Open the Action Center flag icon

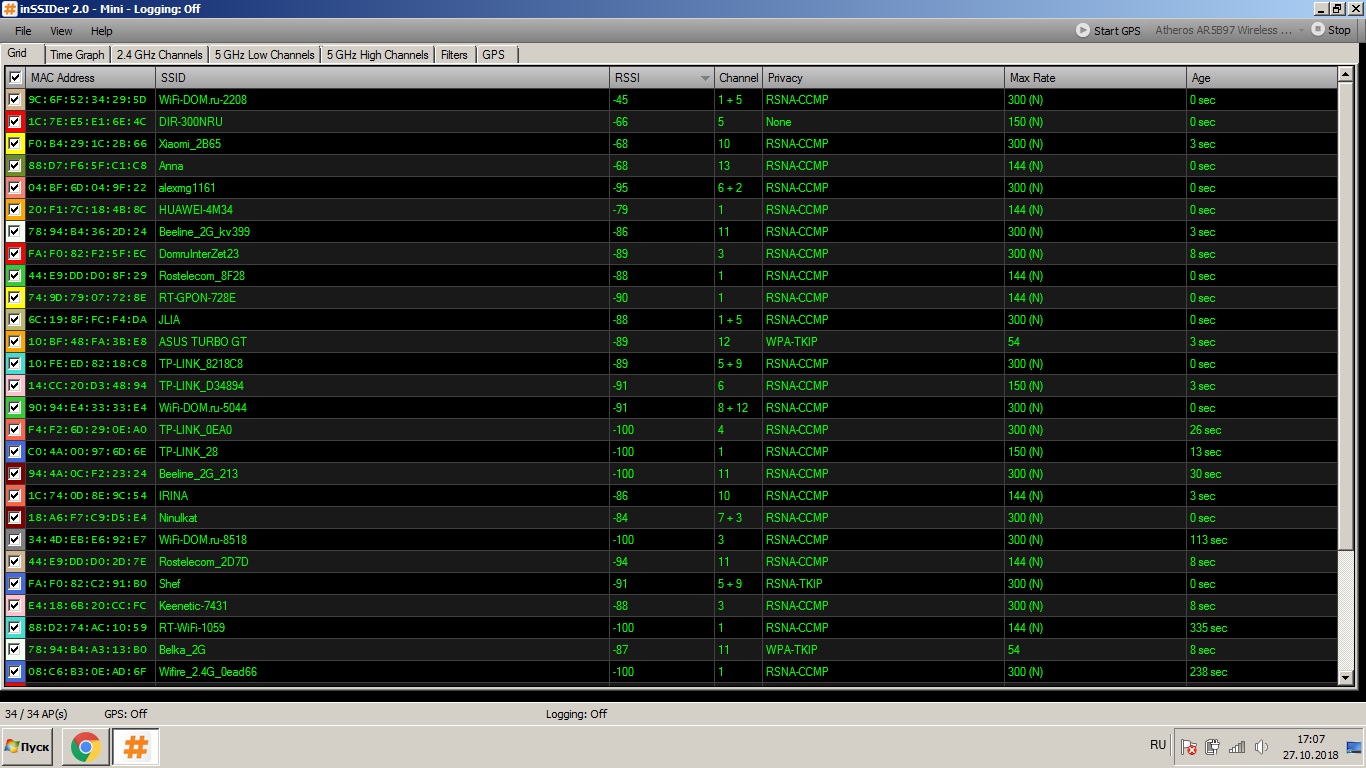[x=1188, y=747]
